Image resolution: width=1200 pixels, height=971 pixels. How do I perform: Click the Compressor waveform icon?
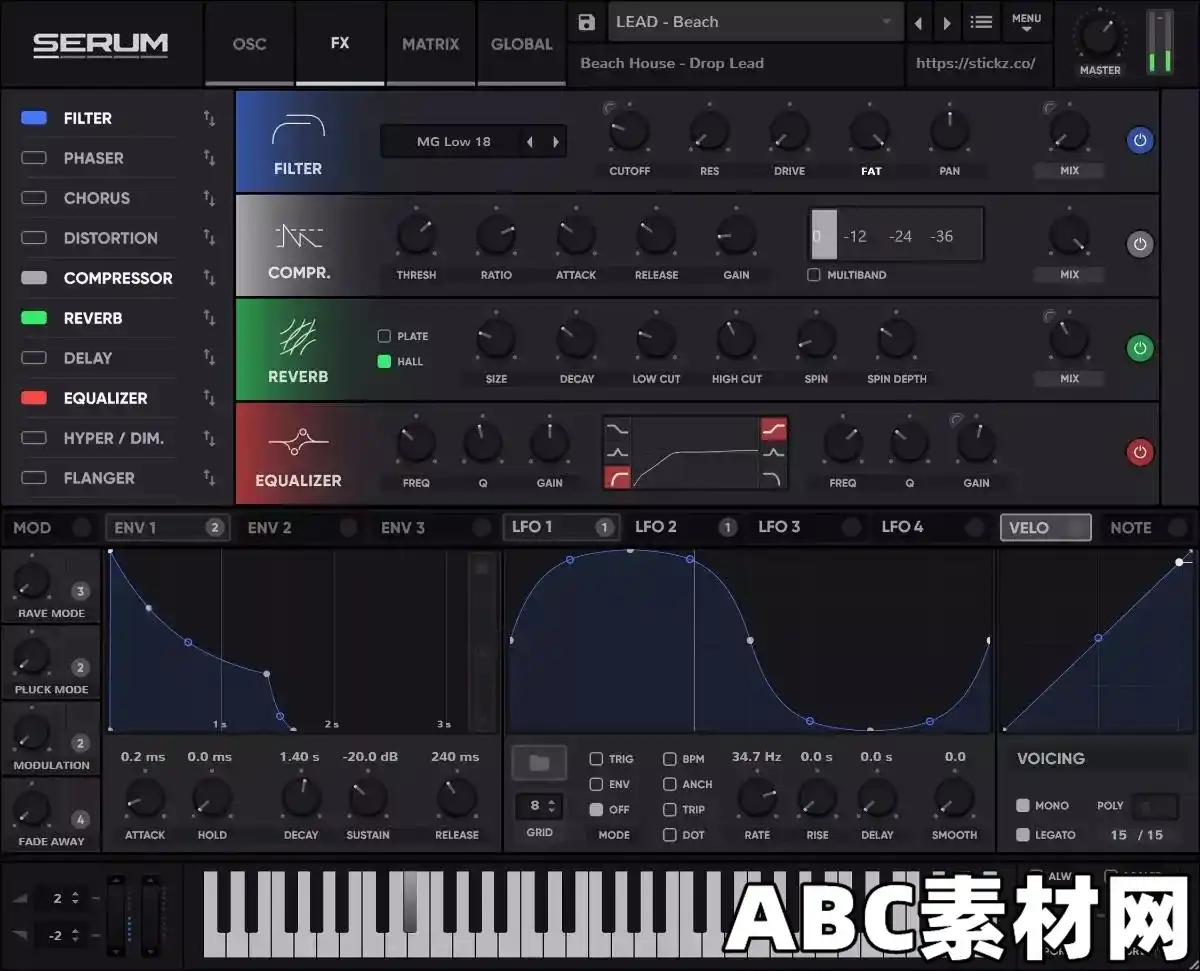[x=300, y=237]
